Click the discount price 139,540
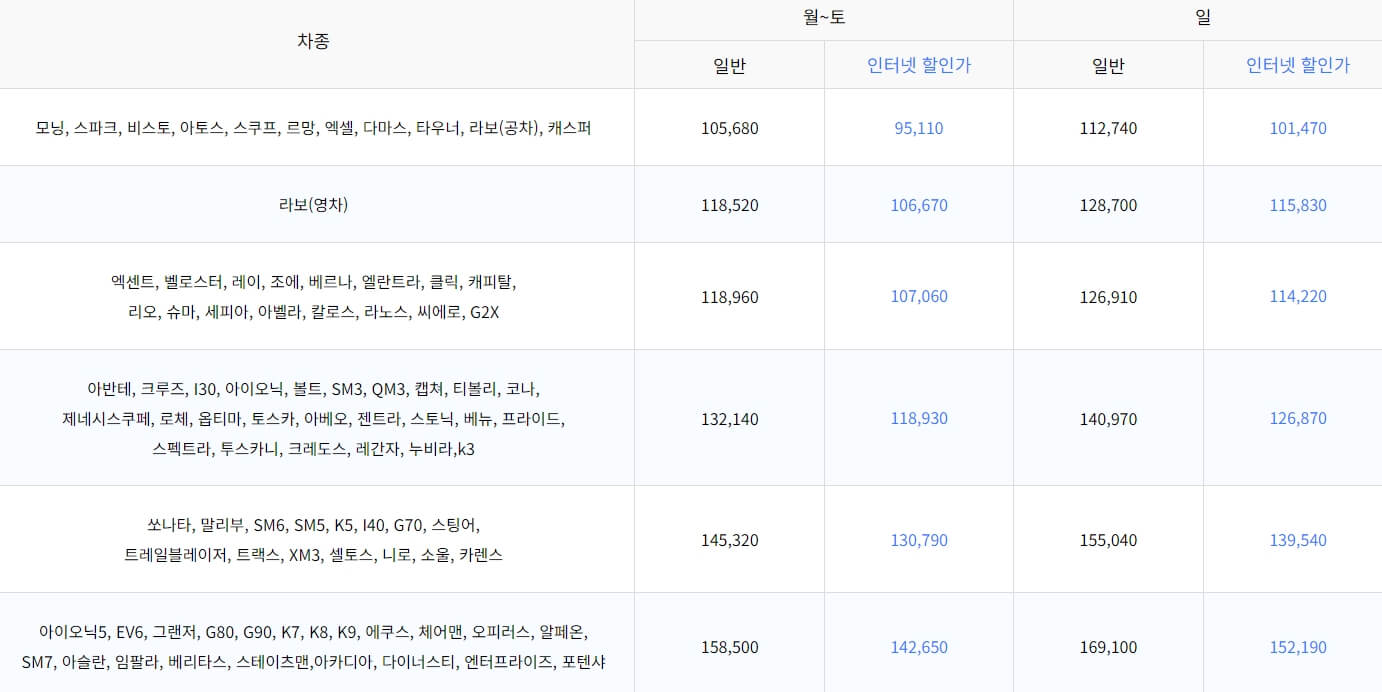The height and width of the screenshot is (692, 1382). coord(1298,540)
